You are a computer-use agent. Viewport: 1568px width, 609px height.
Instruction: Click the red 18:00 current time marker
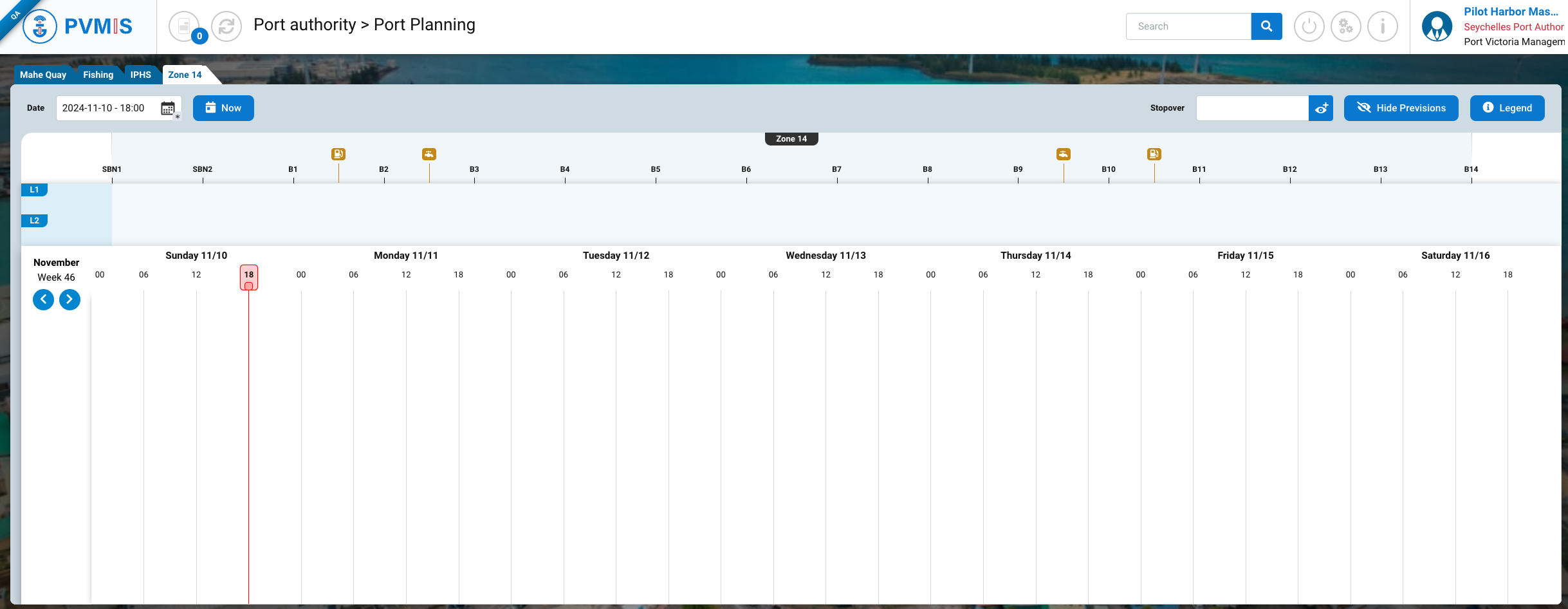pos(249,277)
